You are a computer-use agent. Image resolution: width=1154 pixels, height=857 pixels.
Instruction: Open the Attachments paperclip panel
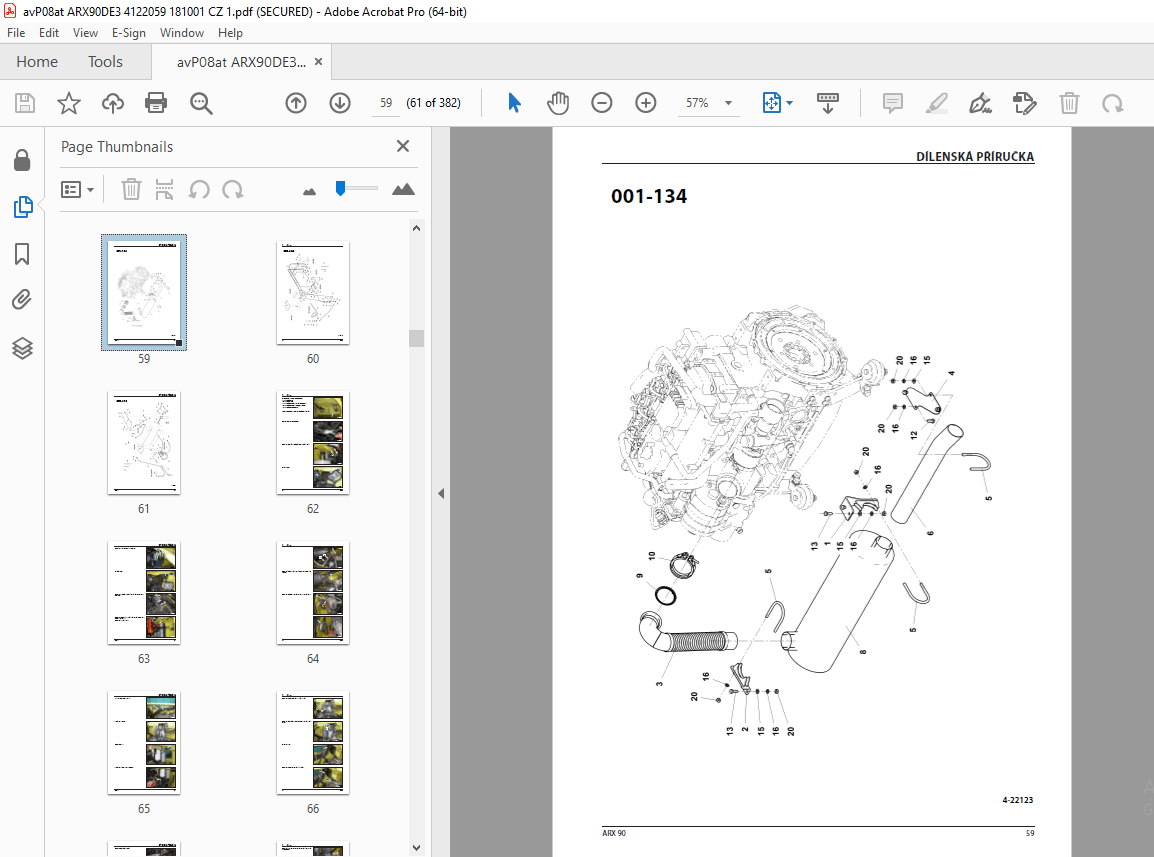(22, 300)
